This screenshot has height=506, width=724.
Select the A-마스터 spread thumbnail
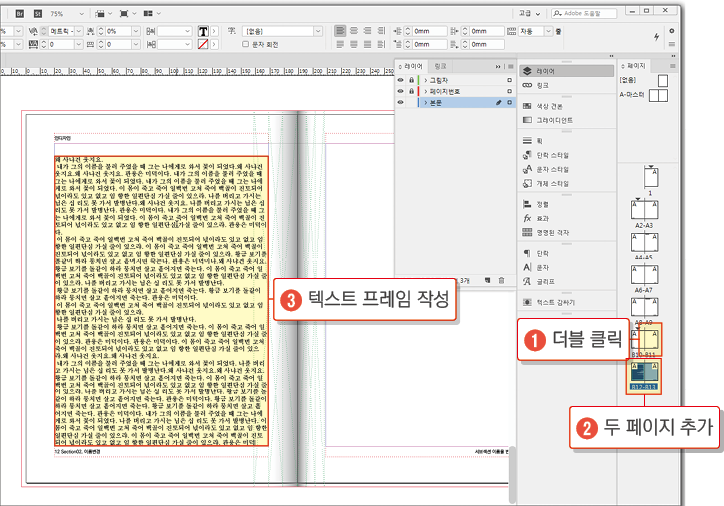coord(658,95)
